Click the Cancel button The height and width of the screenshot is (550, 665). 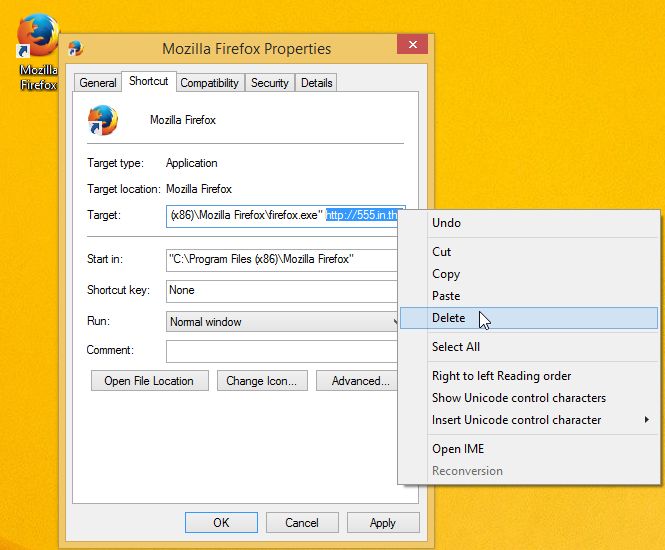302,522
